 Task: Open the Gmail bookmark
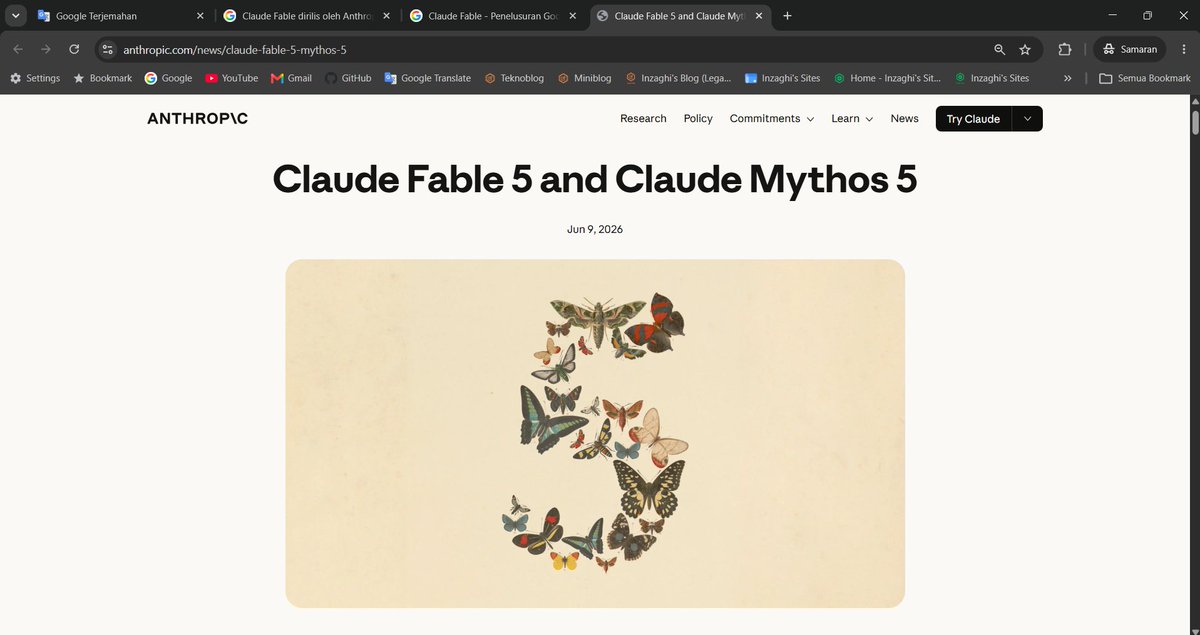click(291, 78)
